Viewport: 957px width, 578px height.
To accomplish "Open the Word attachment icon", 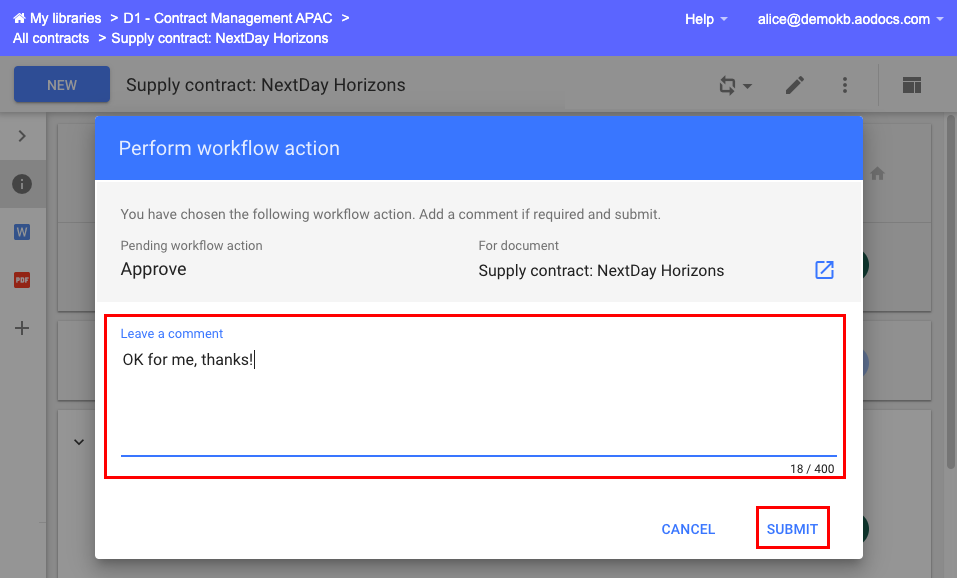I will (x=22, y=232).
